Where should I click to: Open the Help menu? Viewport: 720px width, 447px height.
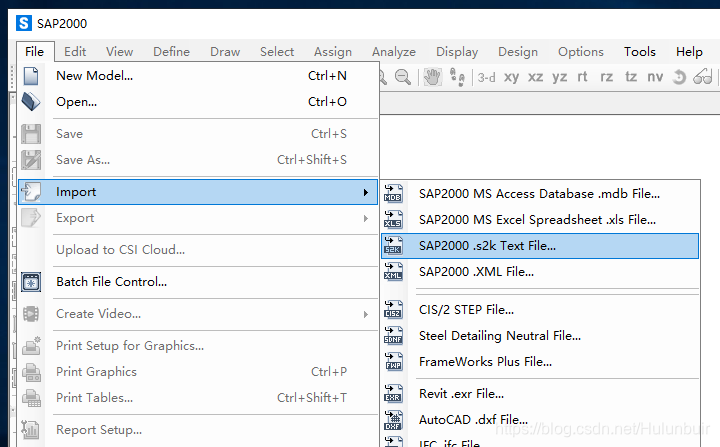(689, 52)
